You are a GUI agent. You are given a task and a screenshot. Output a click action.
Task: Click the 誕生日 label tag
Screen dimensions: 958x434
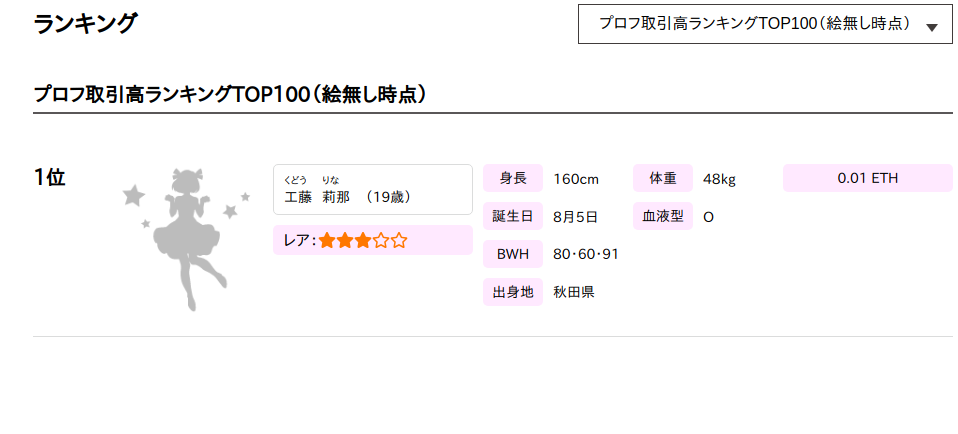point(513,216)
